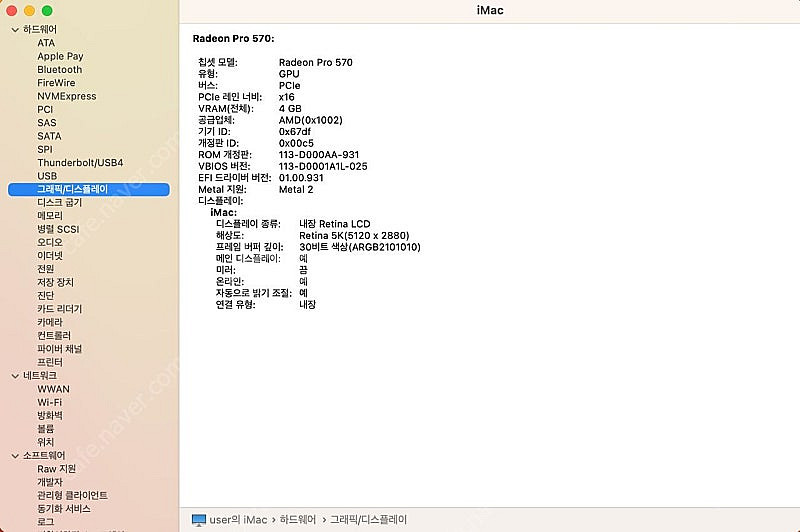Click VBIOS version '113-D0001A1L-025'

point(322,166)
